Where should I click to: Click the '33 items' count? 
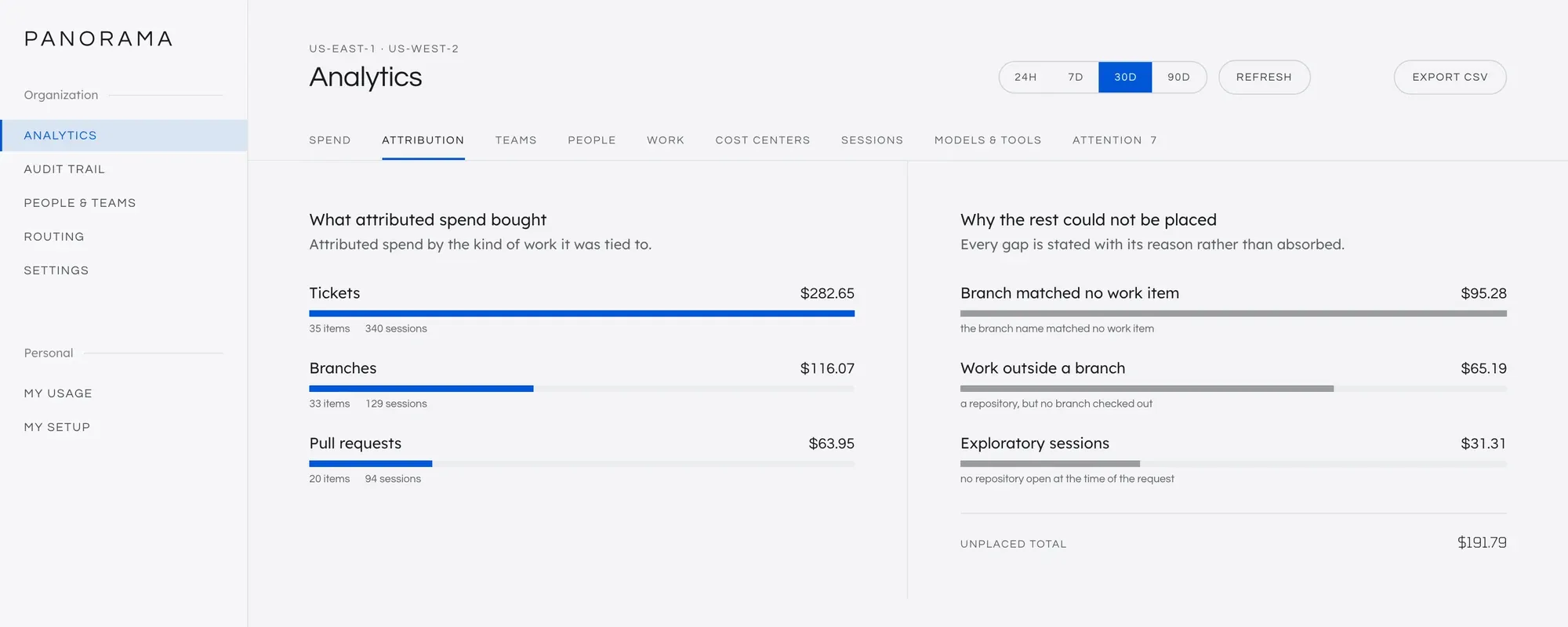[329, 404]
